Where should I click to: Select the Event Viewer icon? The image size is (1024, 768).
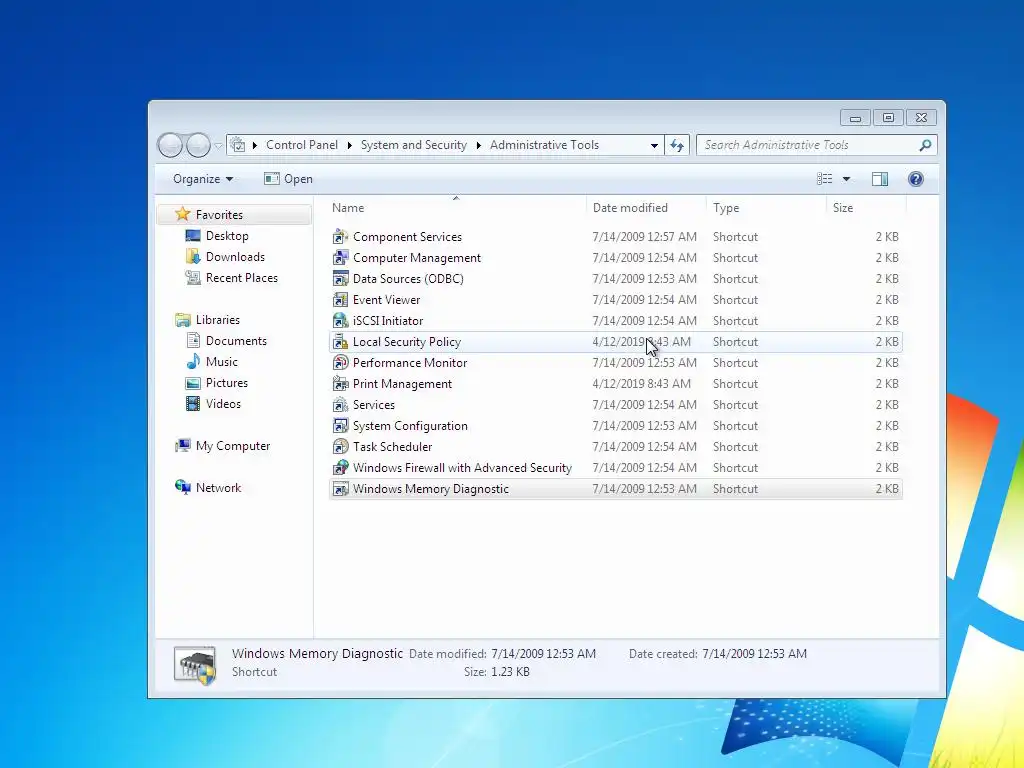[340, 300]
